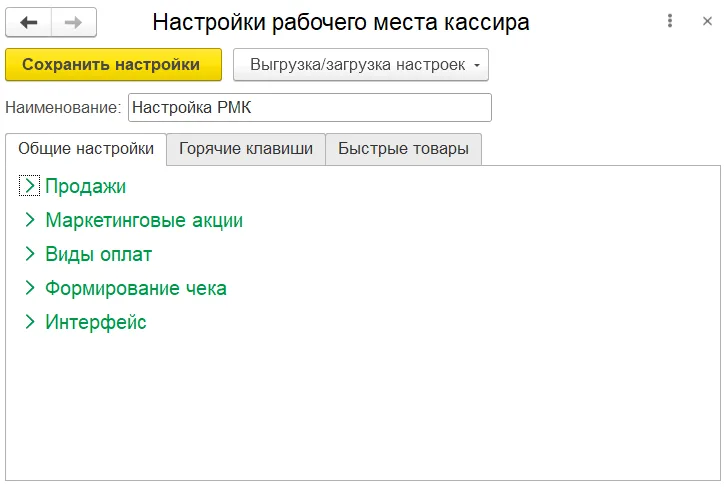The height and width of the screenshot is (487, 724).
Task: Expand the Продажи section chevron
Action: [x=30, y=186]
